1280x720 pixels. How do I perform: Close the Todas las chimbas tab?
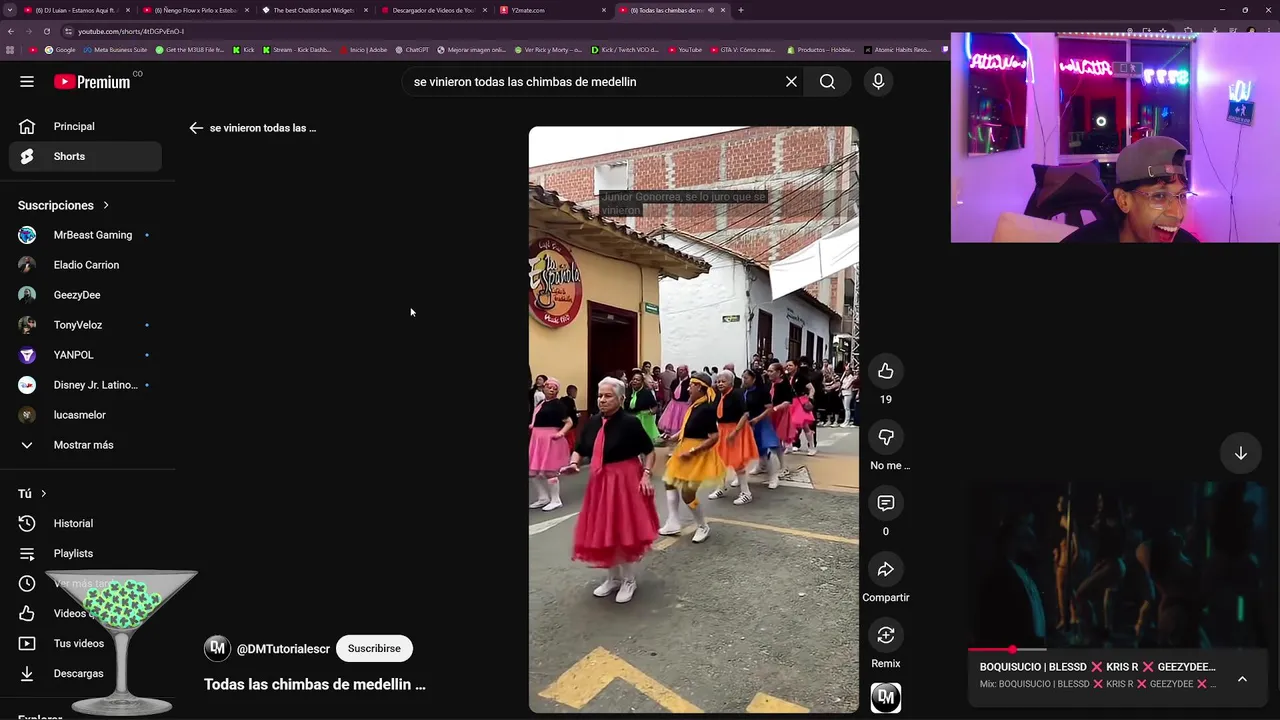pos(723,10)
